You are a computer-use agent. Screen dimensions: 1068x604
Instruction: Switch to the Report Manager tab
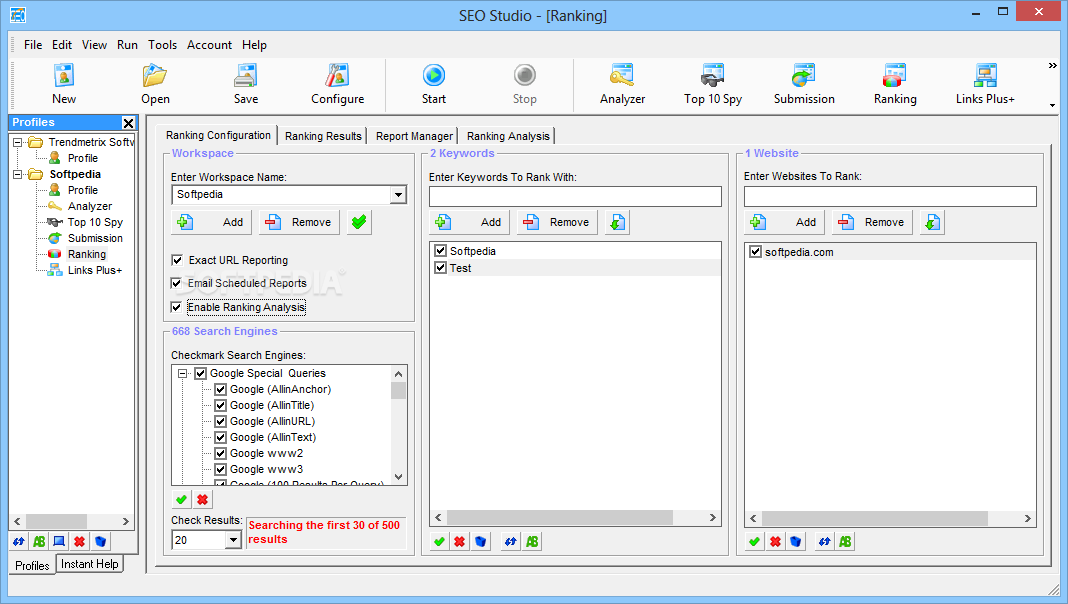(414, 136)
